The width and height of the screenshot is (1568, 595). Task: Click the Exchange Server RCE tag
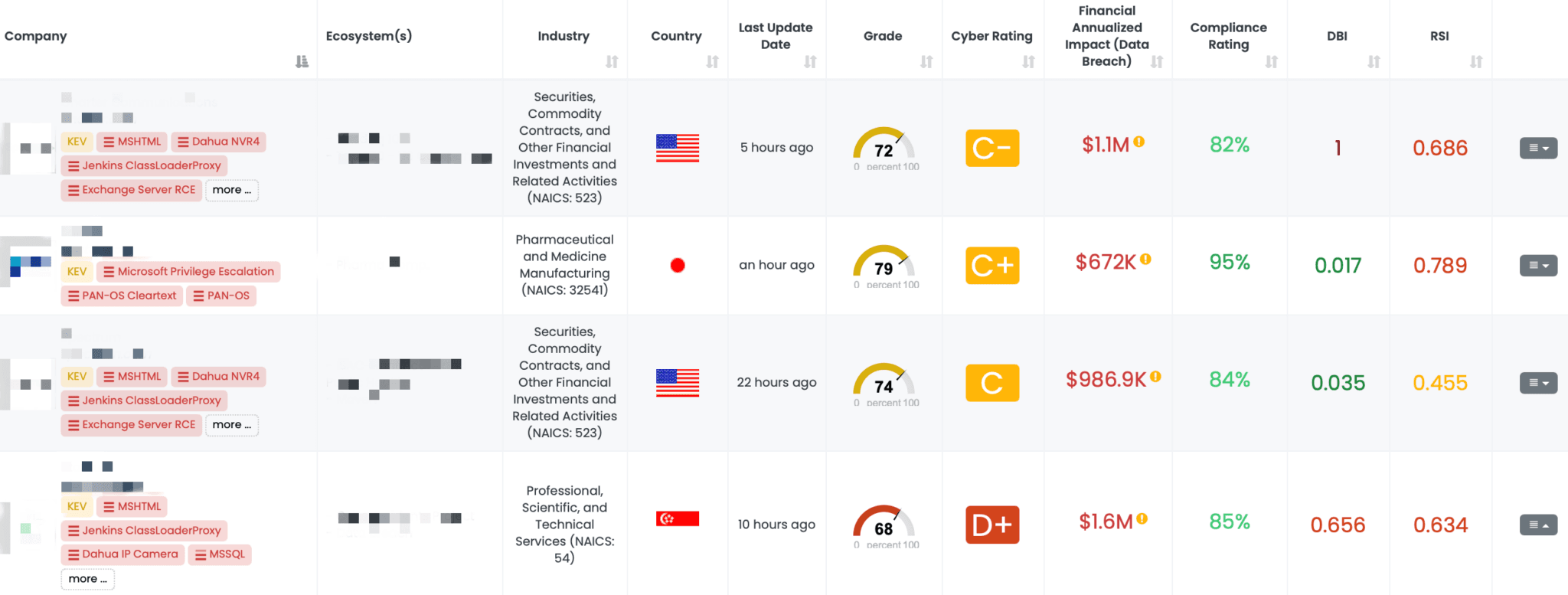click(x=131, y=190)
